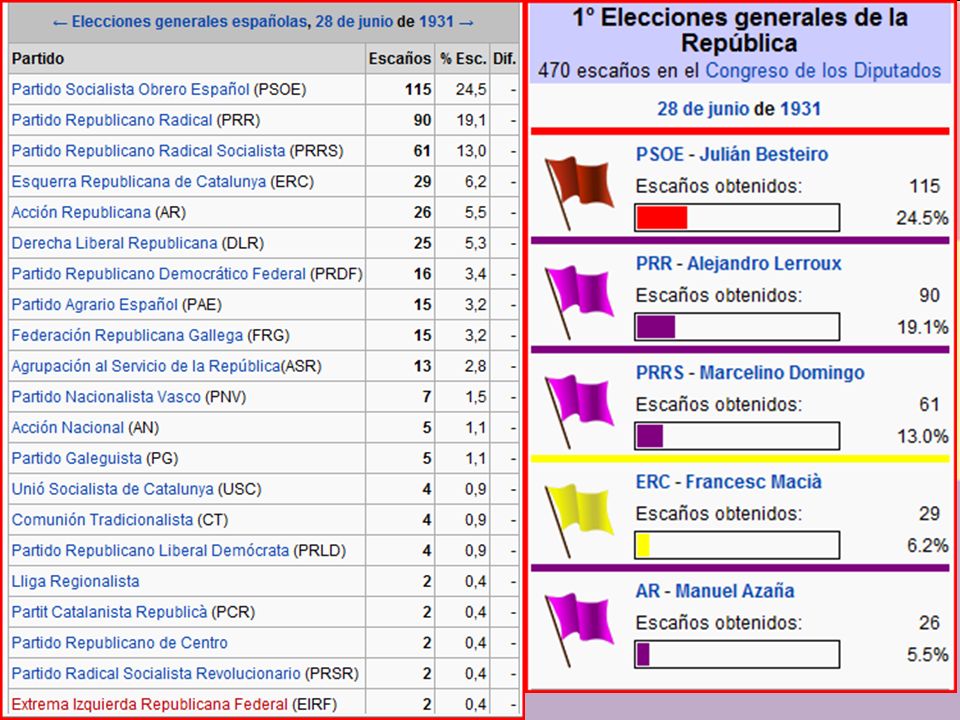Open ERC link in infobox

point(653,482)
